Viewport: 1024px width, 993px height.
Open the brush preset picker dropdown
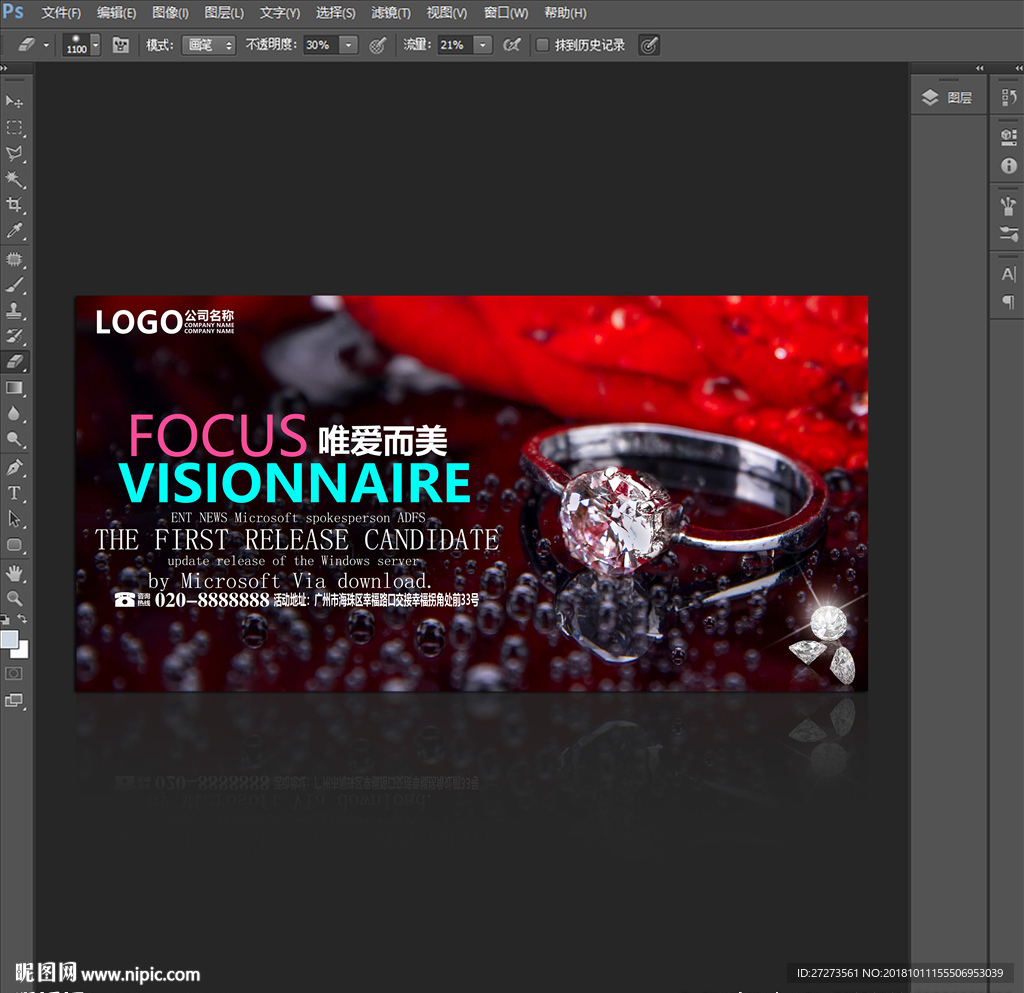95,45
